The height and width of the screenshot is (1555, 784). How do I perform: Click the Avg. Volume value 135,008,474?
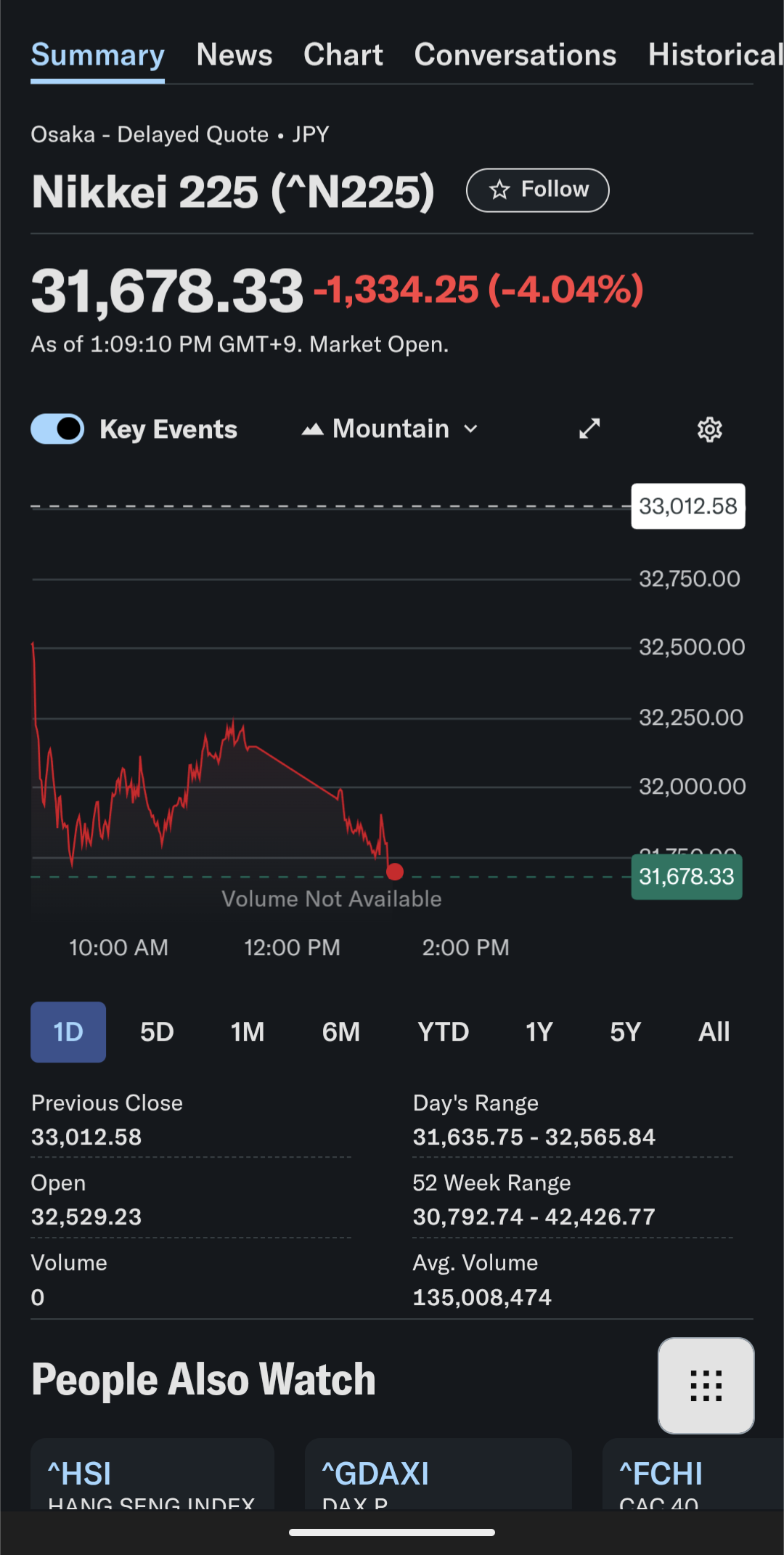pyautogui.click(x=483, y=1297)
